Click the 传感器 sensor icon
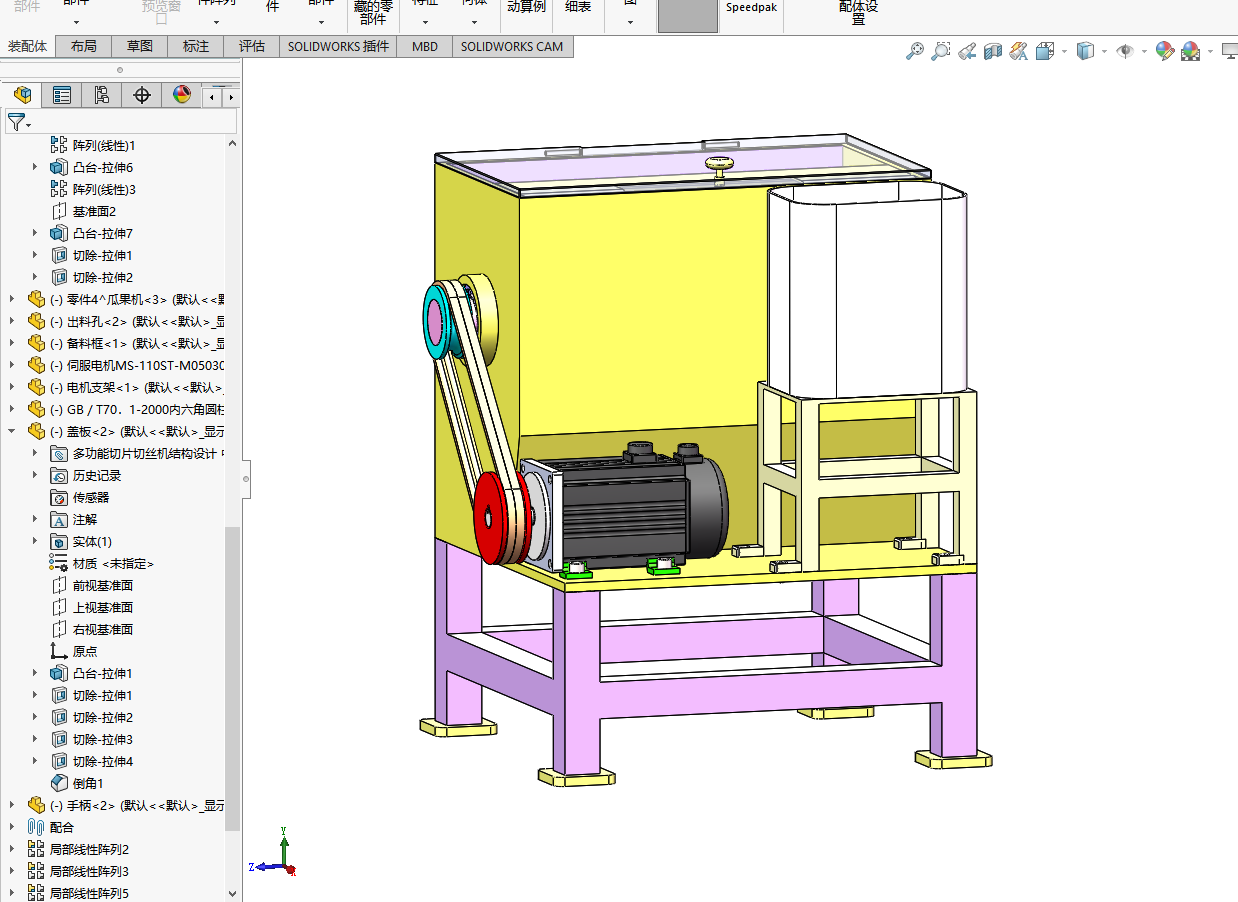This screenshot has height=902, width=1238. [59, 497]
